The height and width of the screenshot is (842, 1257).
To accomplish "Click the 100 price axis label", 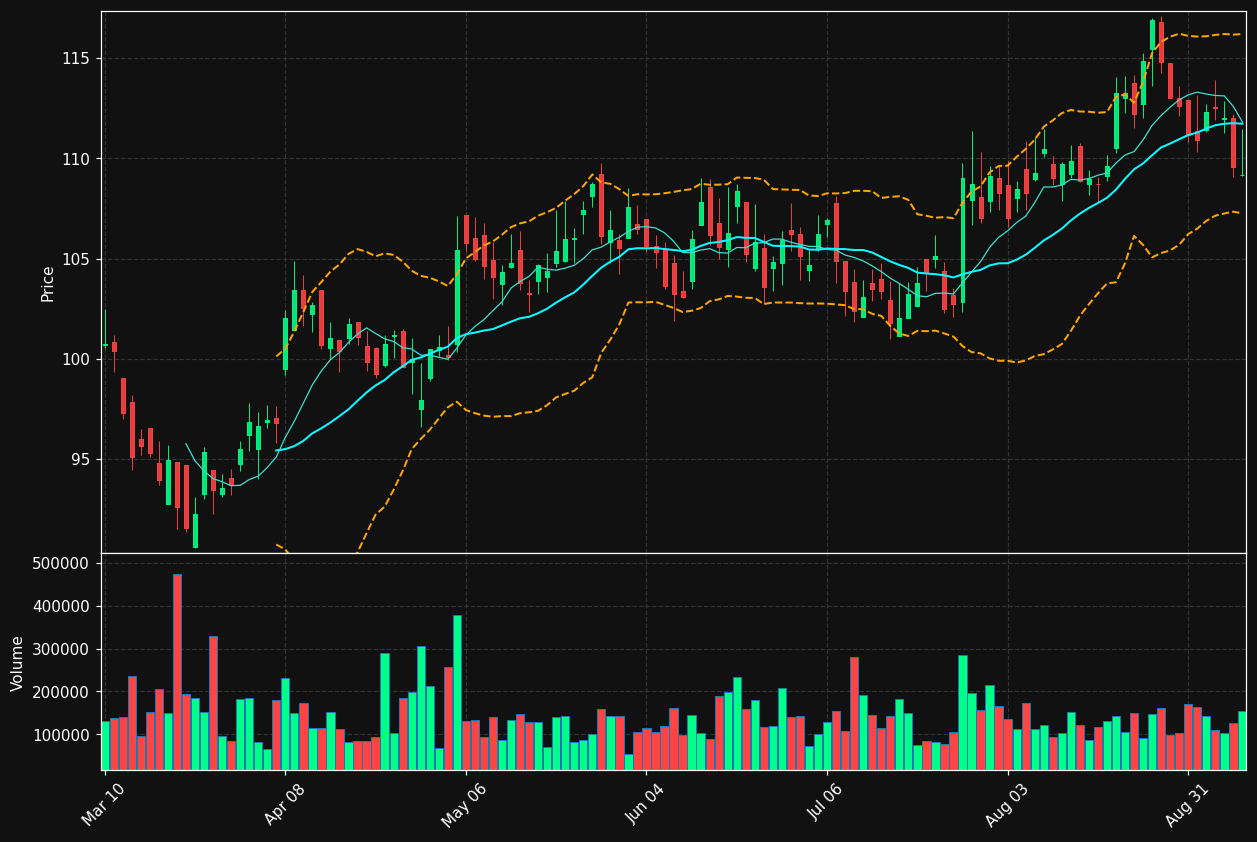I will pyautogui.click(x=77, y=359).
